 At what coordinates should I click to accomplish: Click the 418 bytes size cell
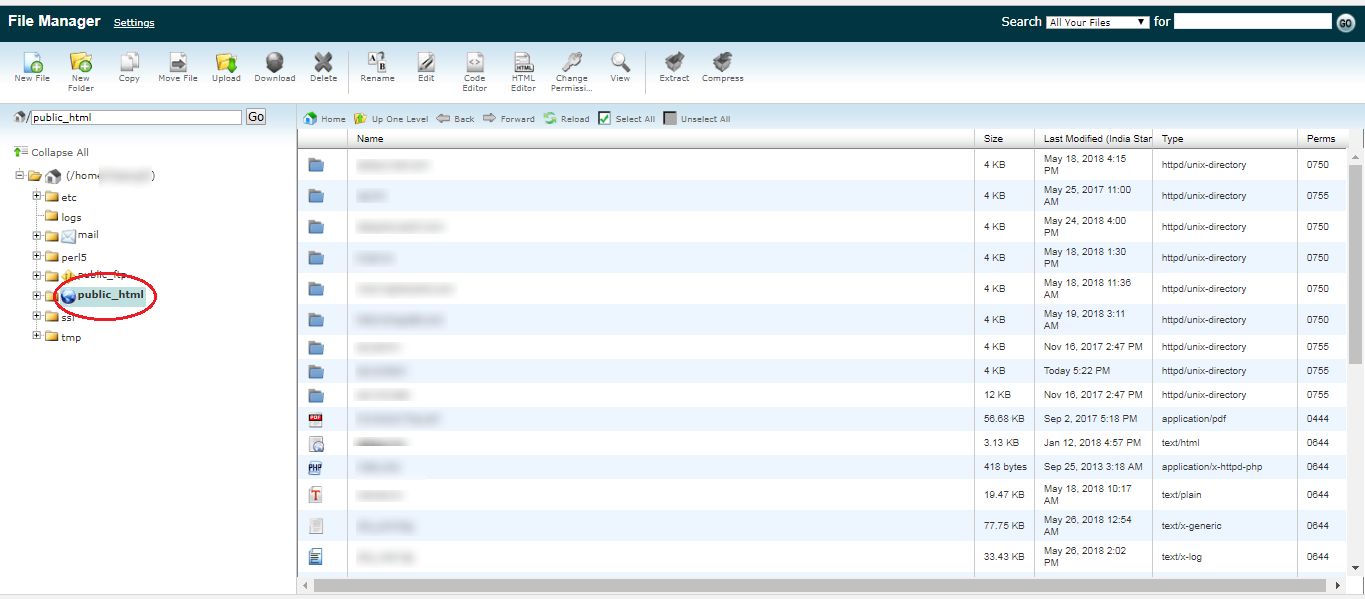coord(1005,467)
